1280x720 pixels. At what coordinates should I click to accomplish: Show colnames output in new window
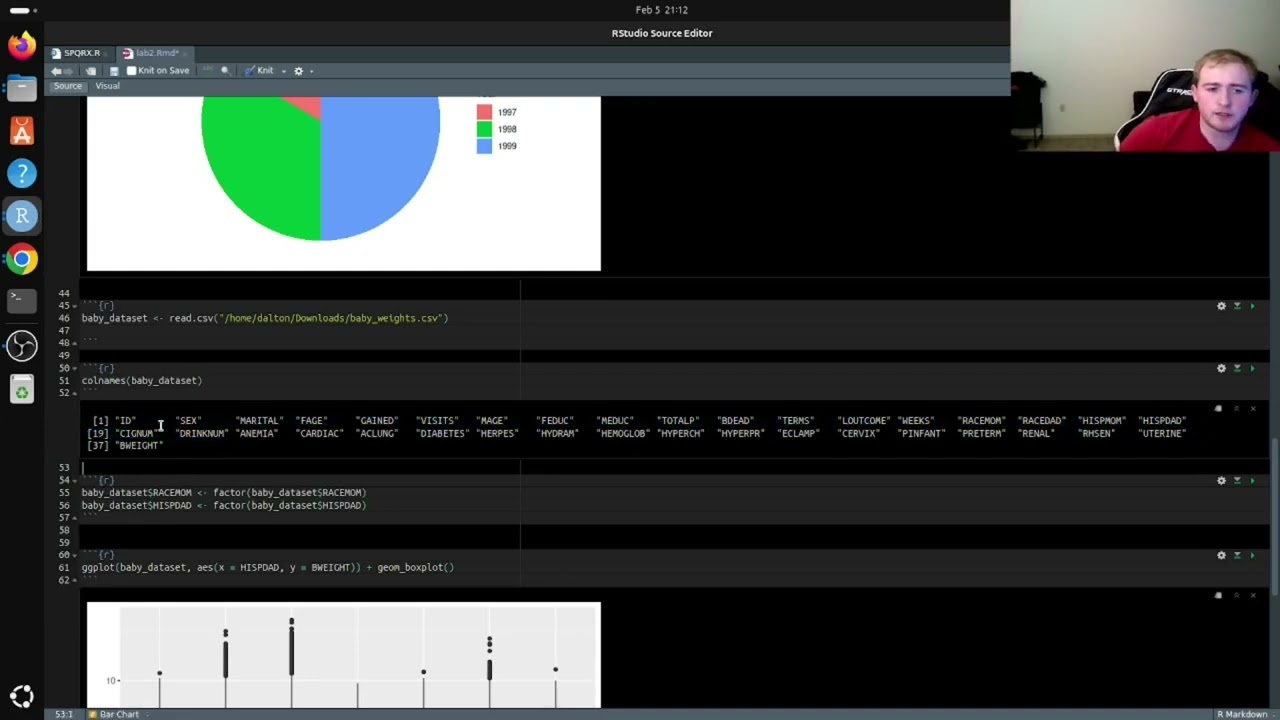[x=1218, y=409]
